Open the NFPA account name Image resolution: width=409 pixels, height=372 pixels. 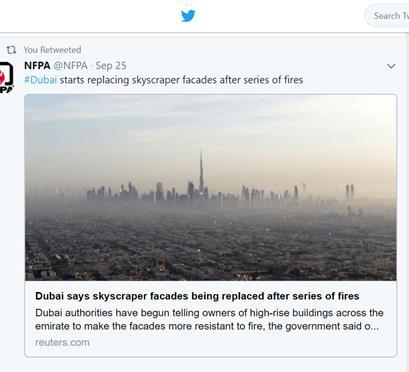coord(37,65)
